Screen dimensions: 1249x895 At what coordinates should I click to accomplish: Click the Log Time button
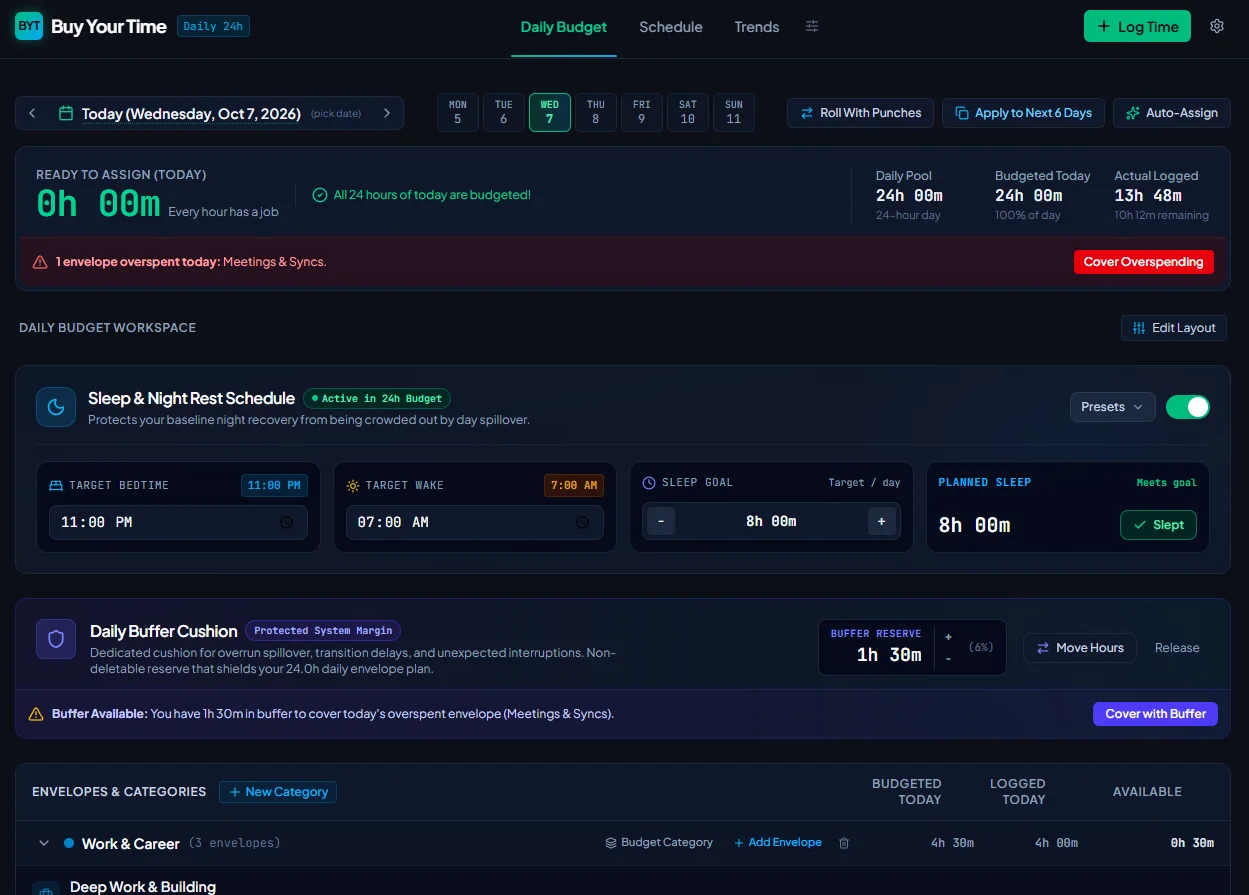[1137, 26]
